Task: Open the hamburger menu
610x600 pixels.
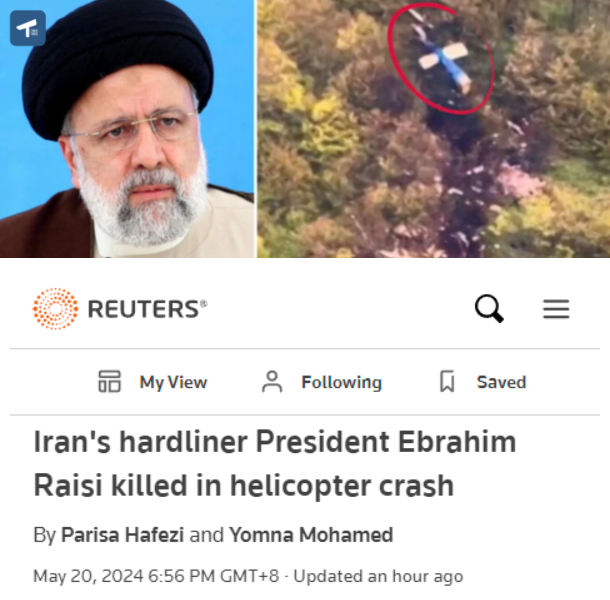Action: [556, 309]
